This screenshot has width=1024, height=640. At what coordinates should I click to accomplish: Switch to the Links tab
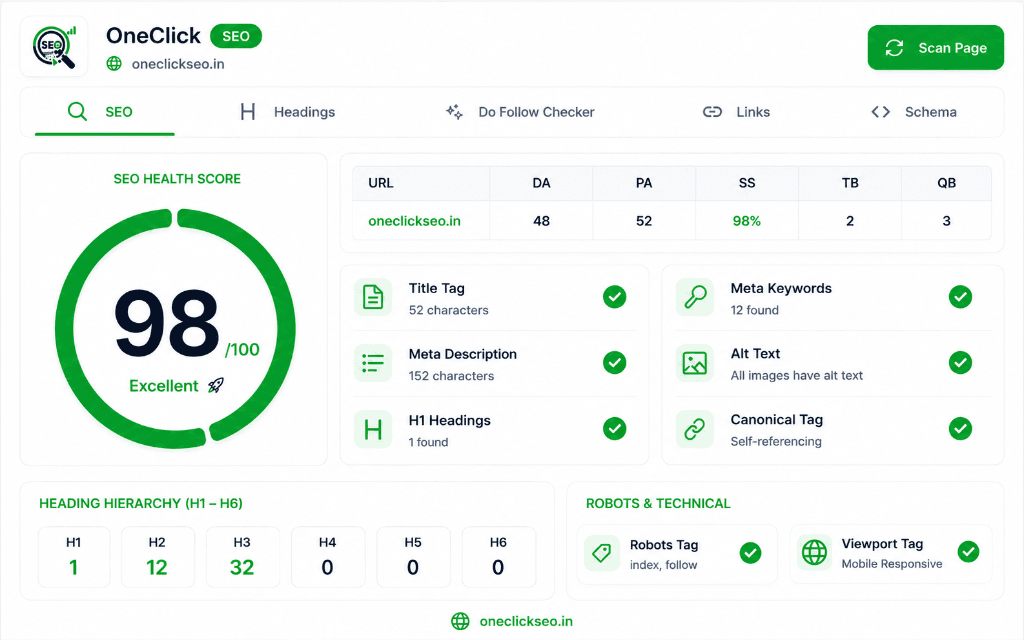point(737,112)
